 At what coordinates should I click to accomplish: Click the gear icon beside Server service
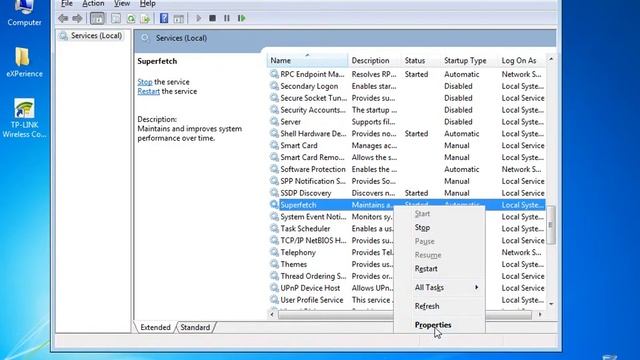274,122
